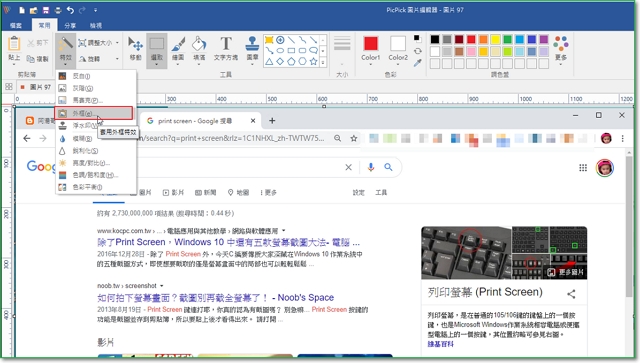Screen dimensions: 640x363
Task: Click the swap colors arrows icon
Action: click(417, 51)
